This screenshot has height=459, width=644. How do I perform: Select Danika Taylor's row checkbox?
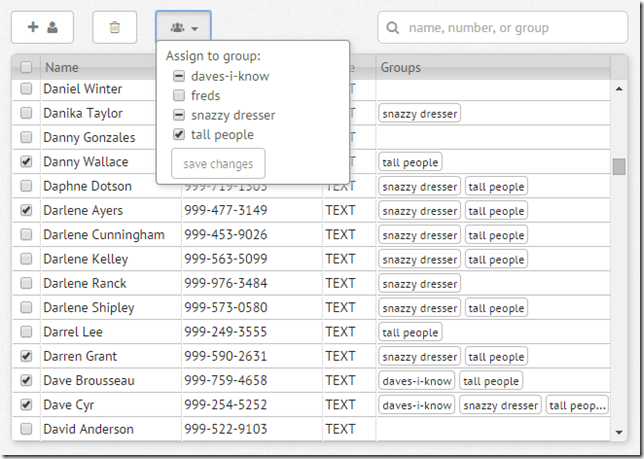(26, 113)
